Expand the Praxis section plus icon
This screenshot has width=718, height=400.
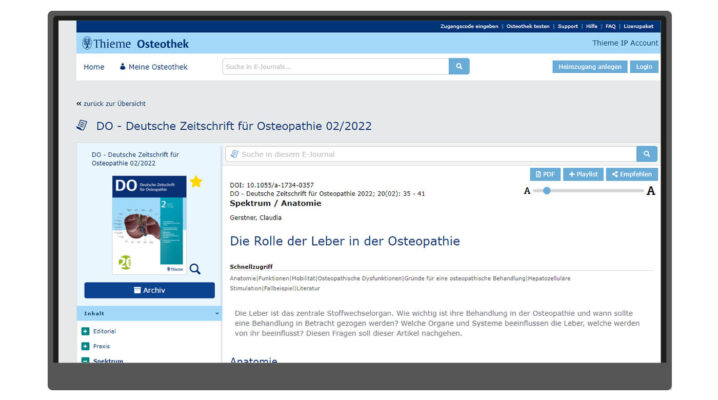pyautogui.click(x=85, y=346)
